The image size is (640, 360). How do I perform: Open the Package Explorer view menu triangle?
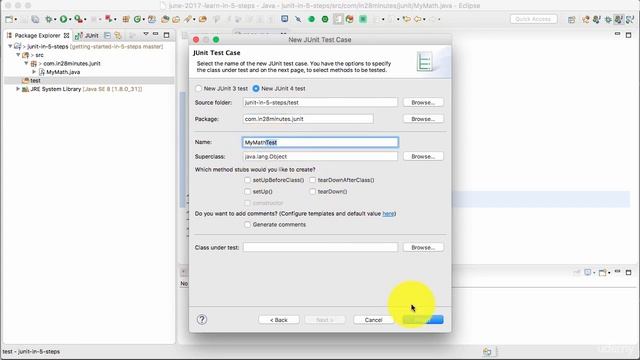click(x=145, y=34)
